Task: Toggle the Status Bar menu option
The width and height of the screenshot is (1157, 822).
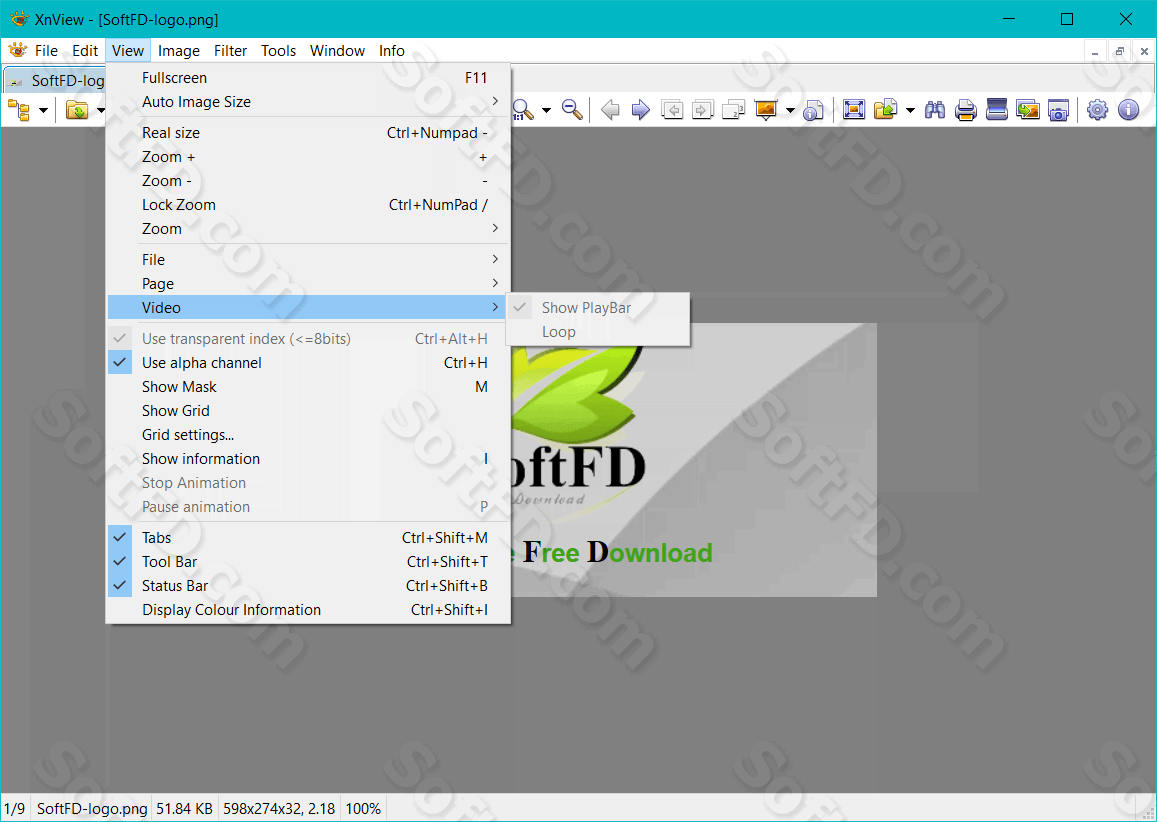Action: click(308, 586)
